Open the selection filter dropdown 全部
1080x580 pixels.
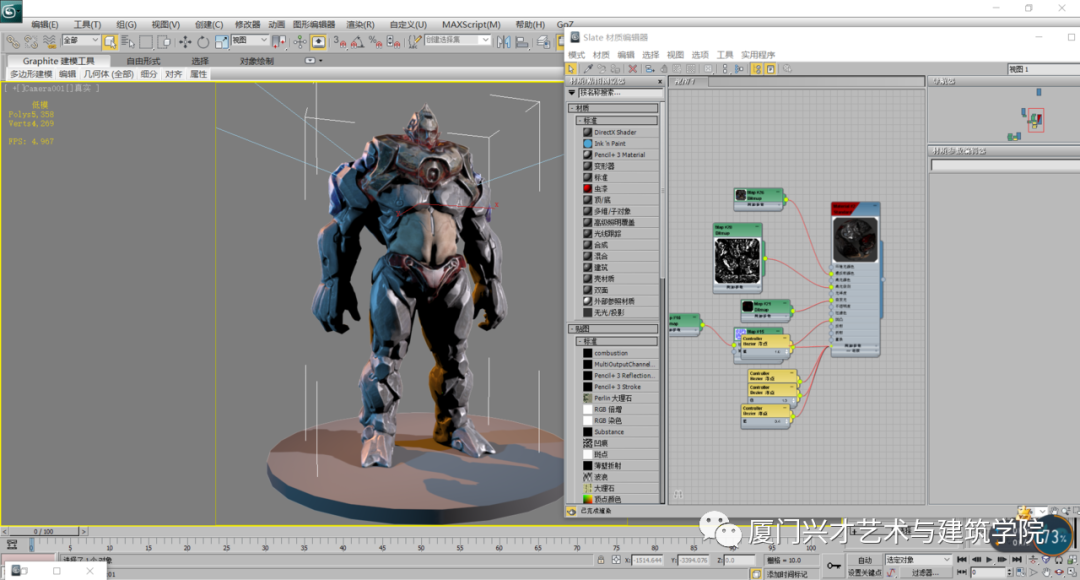pos(81,40)
